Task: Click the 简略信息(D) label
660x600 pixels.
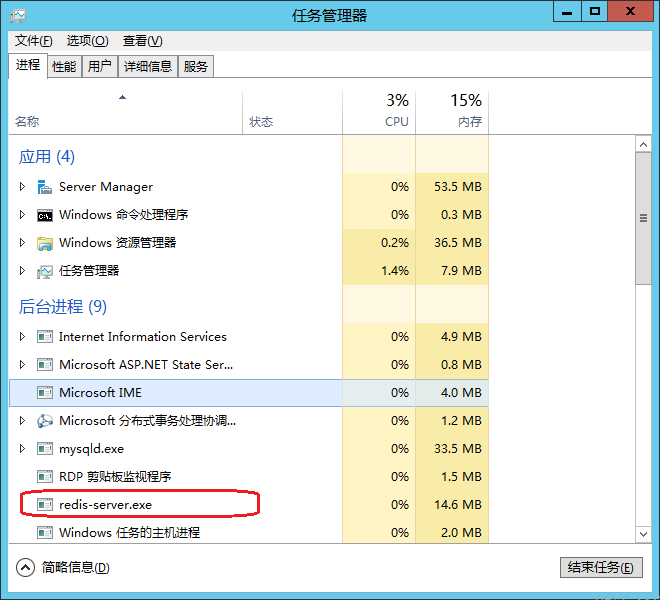Action: [x=76, y=568]
